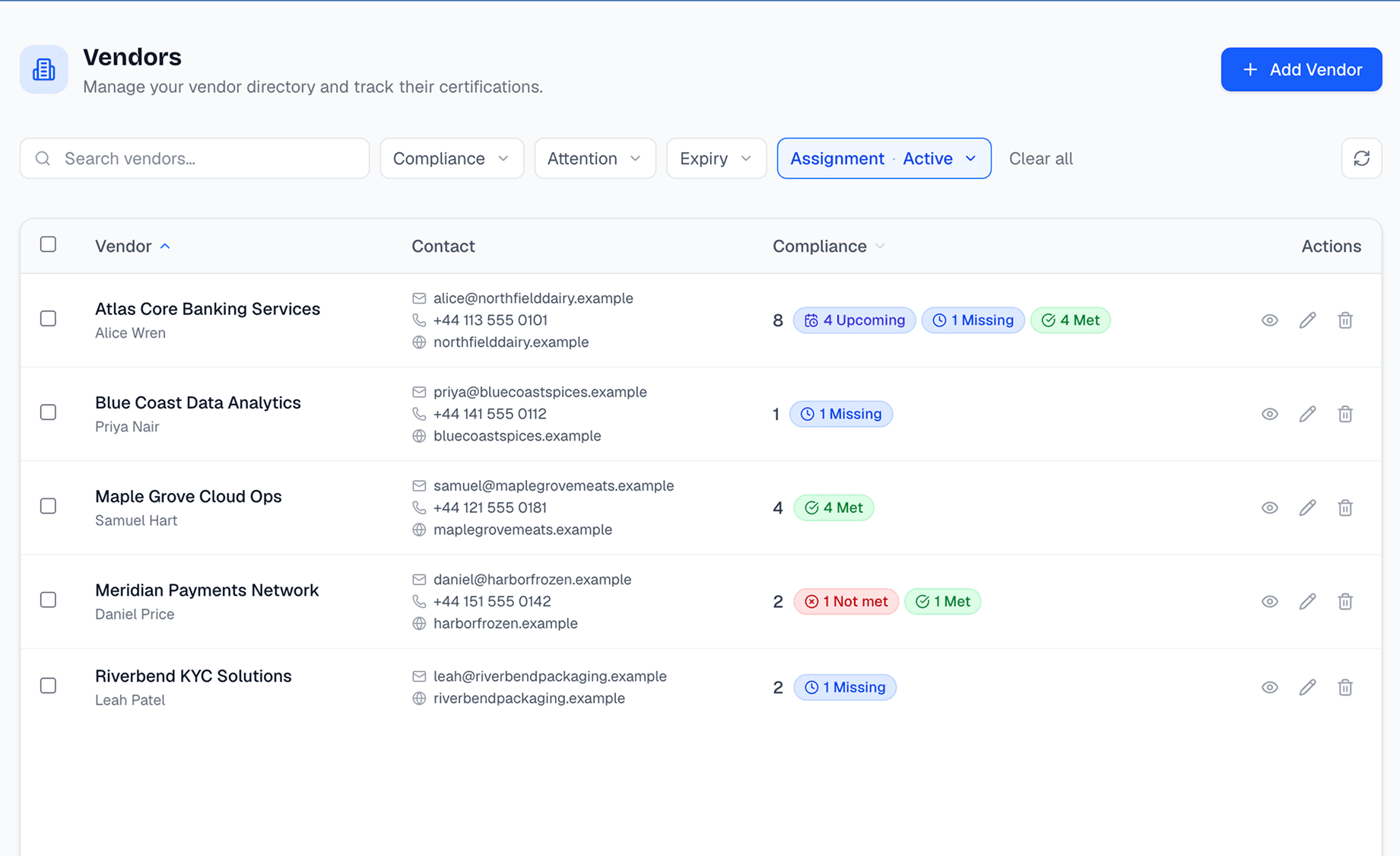Delete Meridian Payments Network vendor
The width and height of the screenshot is (1400, 856).
pyautogui.click(x=1345, y=601)
